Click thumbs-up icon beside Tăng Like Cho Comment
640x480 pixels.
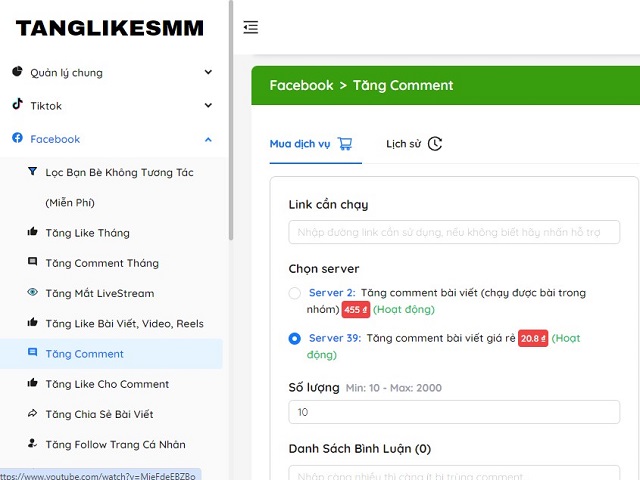32,383
